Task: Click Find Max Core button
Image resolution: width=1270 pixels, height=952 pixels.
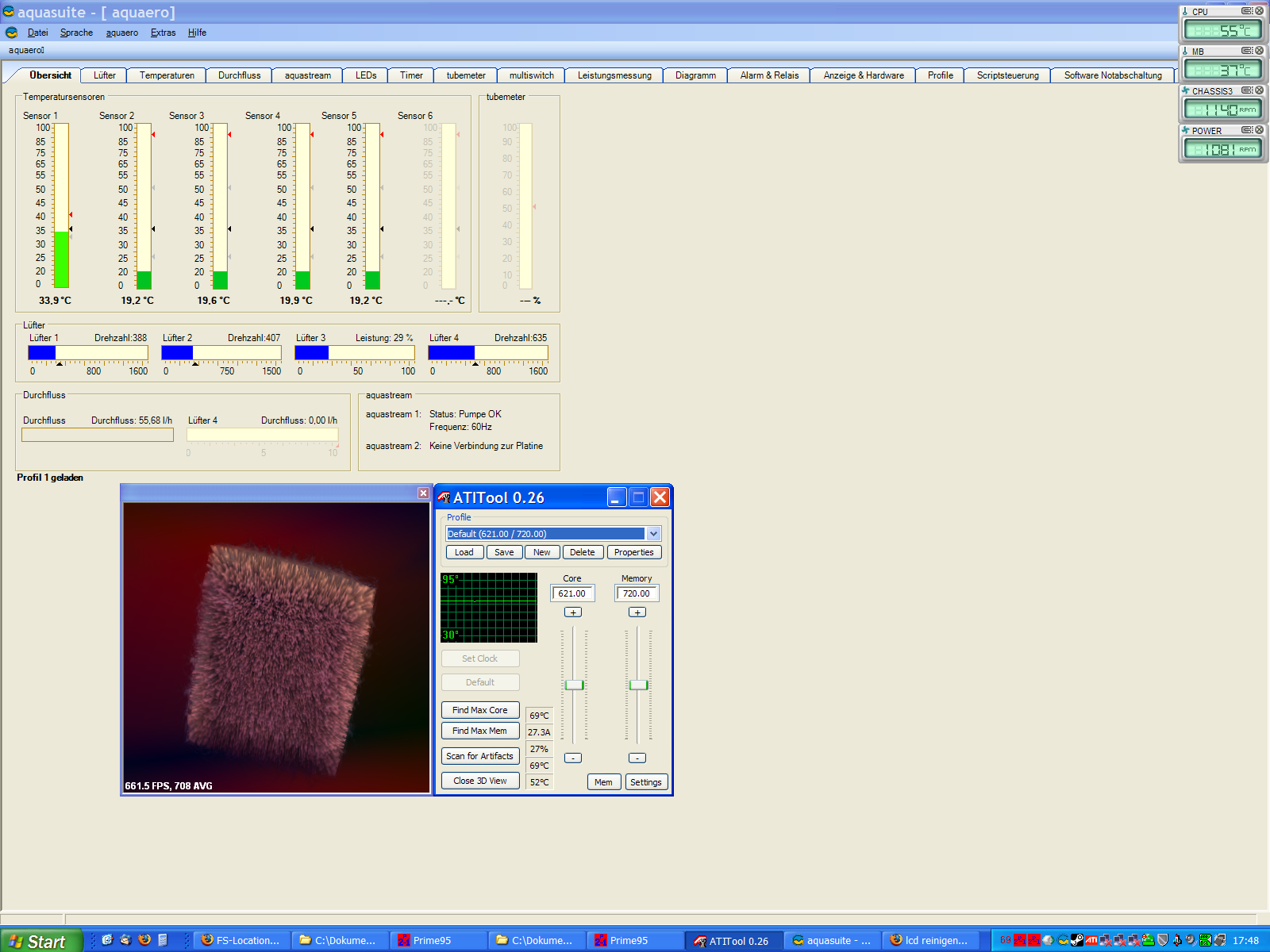Action: click(x=480, y=710)
